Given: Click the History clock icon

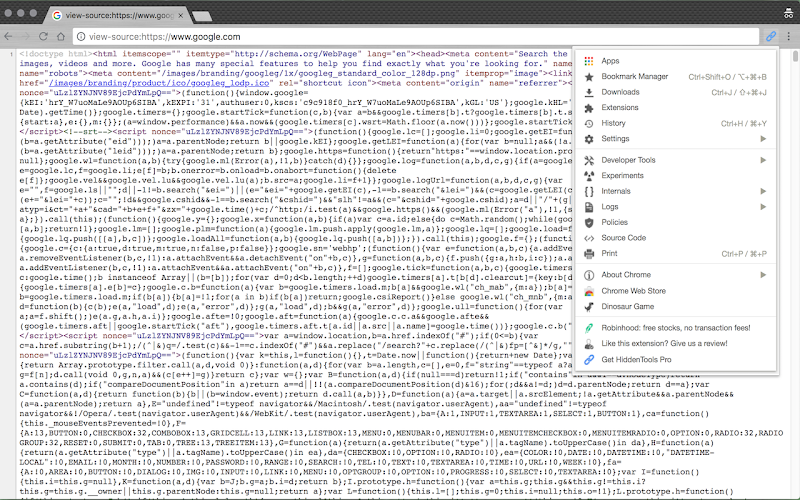Looking at the screenshot, I should click(589, 123).
